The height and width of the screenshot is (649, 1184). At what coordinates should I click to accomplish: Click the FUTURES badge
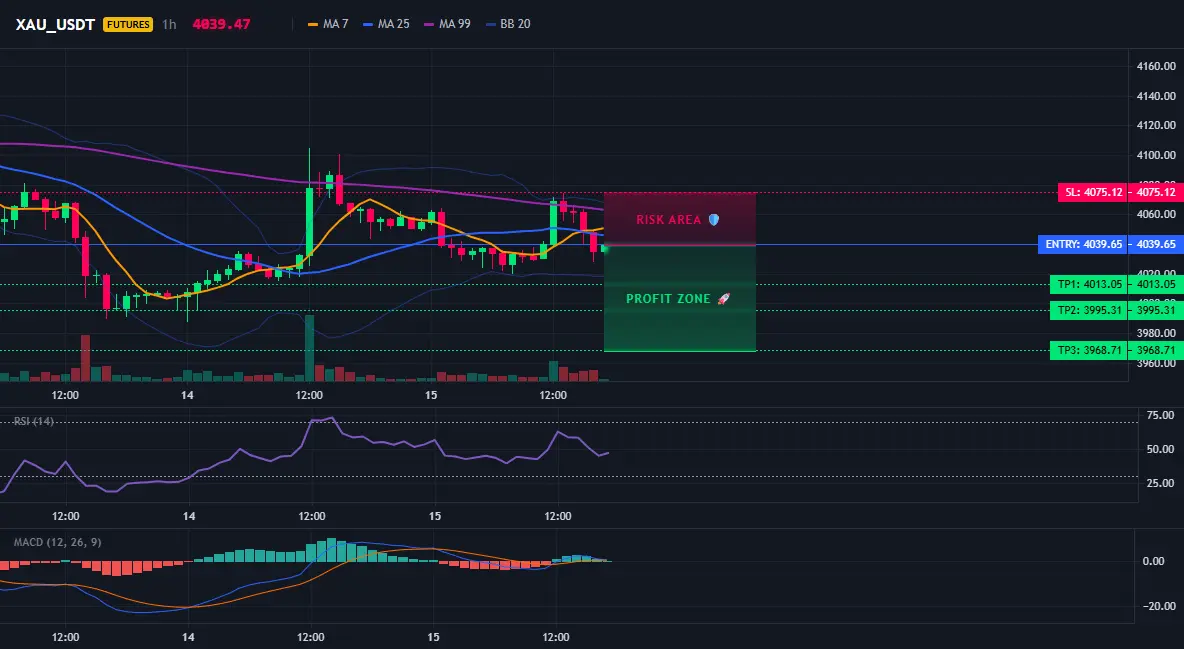pos(128,24)
